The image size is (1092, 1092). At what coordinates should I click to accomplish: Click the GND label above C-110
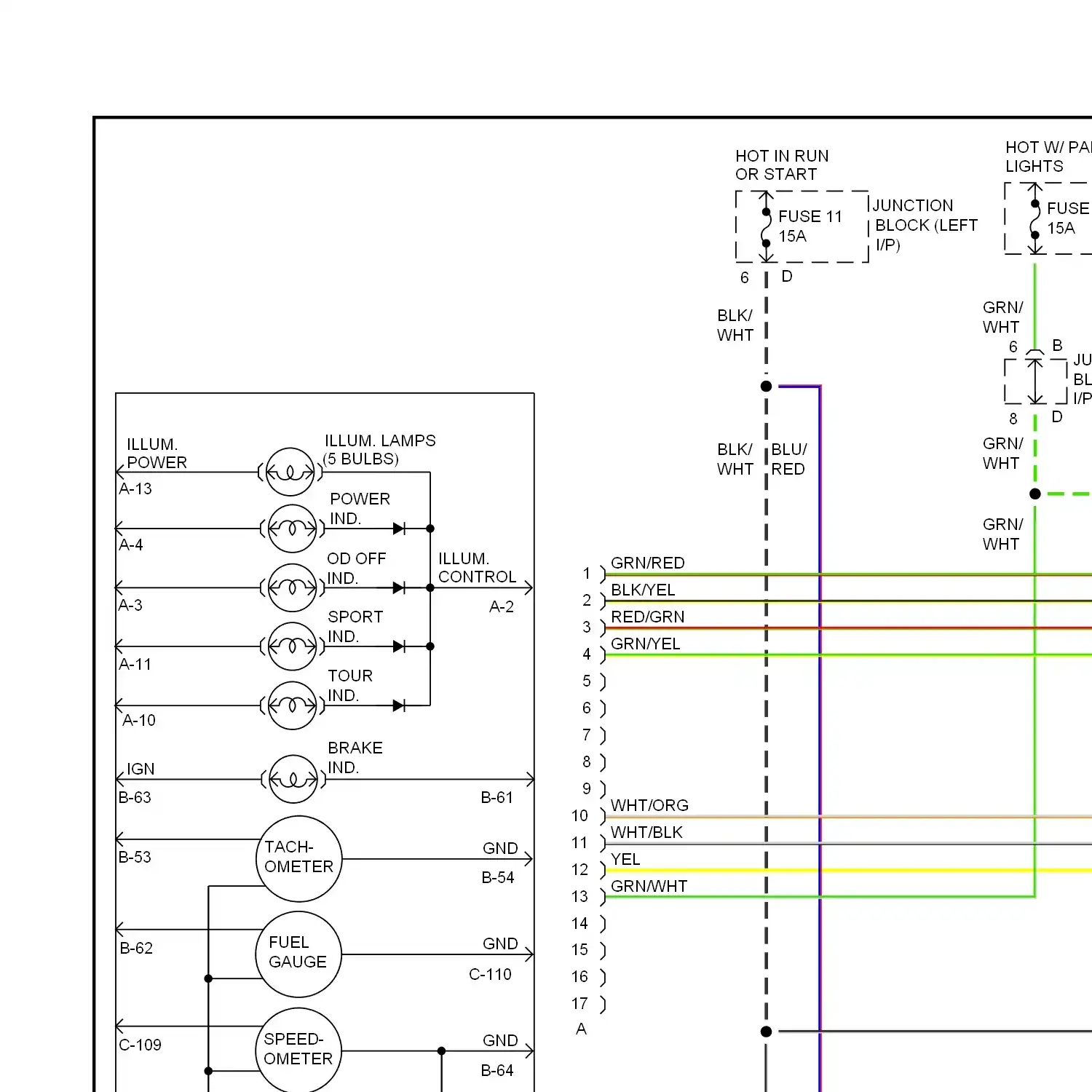pos(500,944)
